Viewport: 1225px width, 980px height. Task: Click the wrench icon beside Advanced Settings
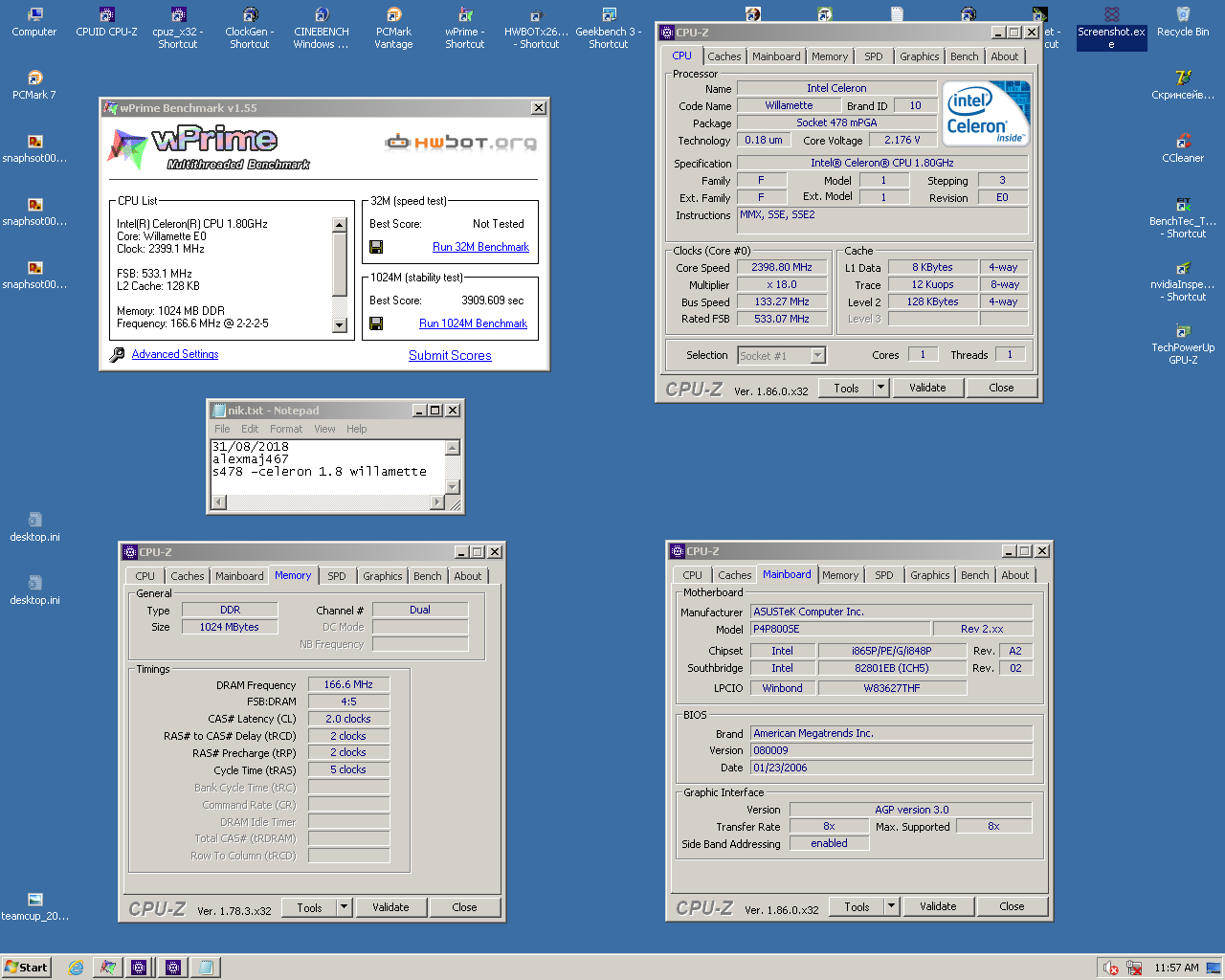click(117, 355)
